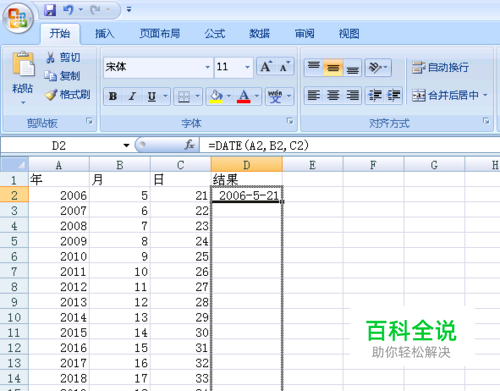This screenshot has height=391, width=500.
Task: Expand the 粘贴 paste options arrow
Action: pyautogui.click(x=23, y=103)
